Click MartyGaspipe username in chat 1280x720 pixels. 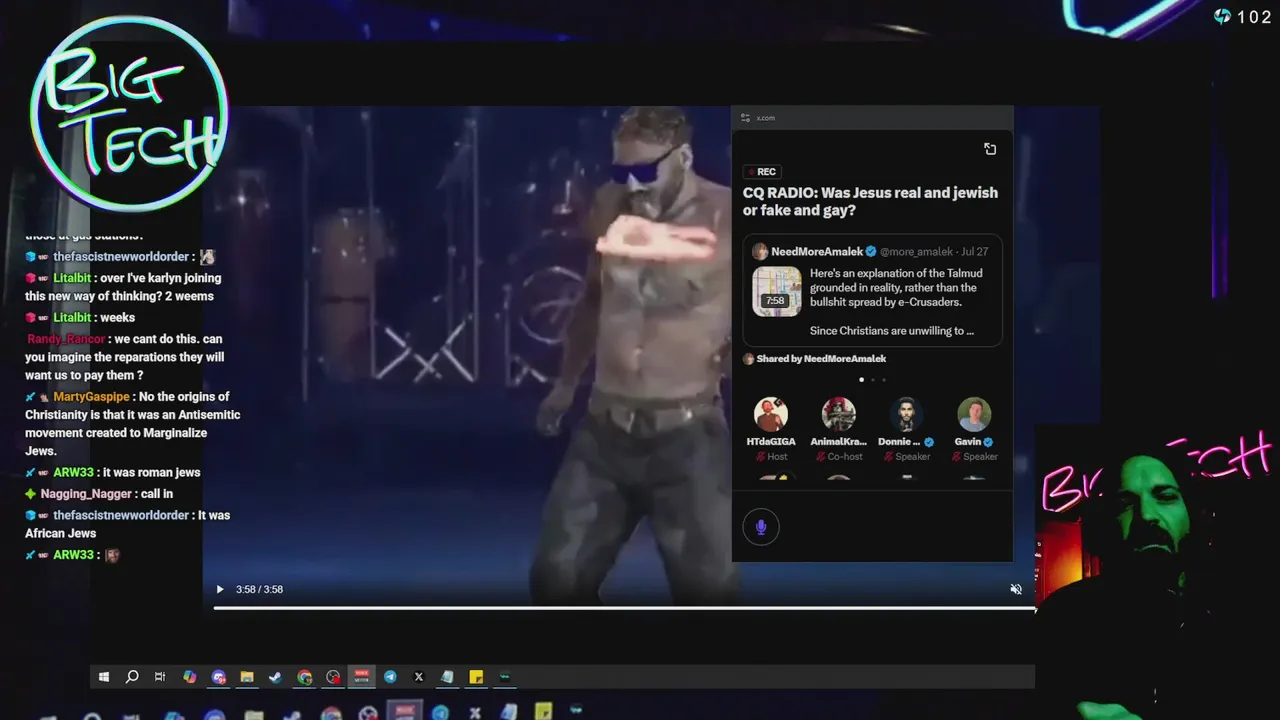[91, 397]
